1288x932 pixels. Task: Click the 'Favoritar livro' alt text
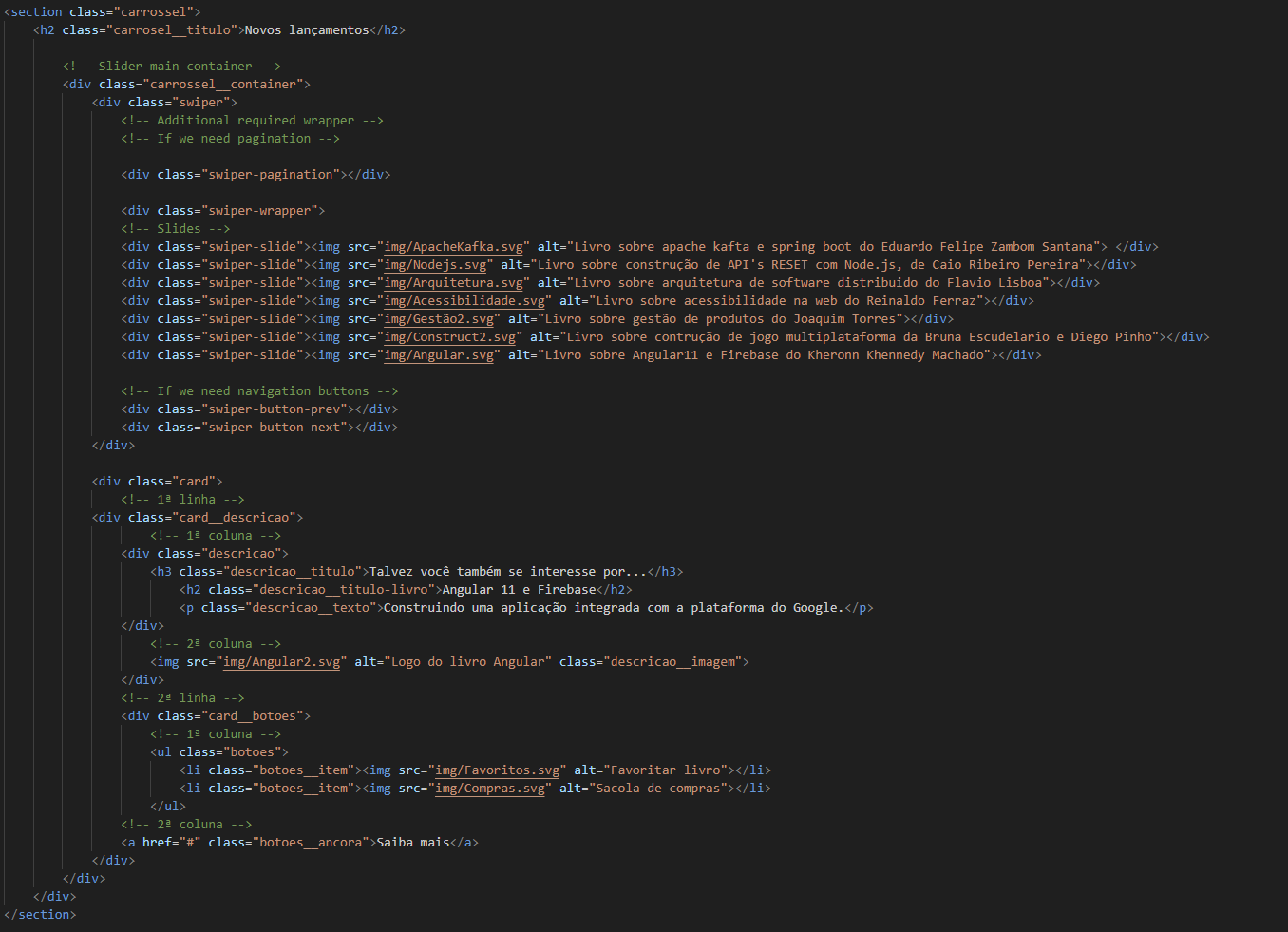coord(666,770)
